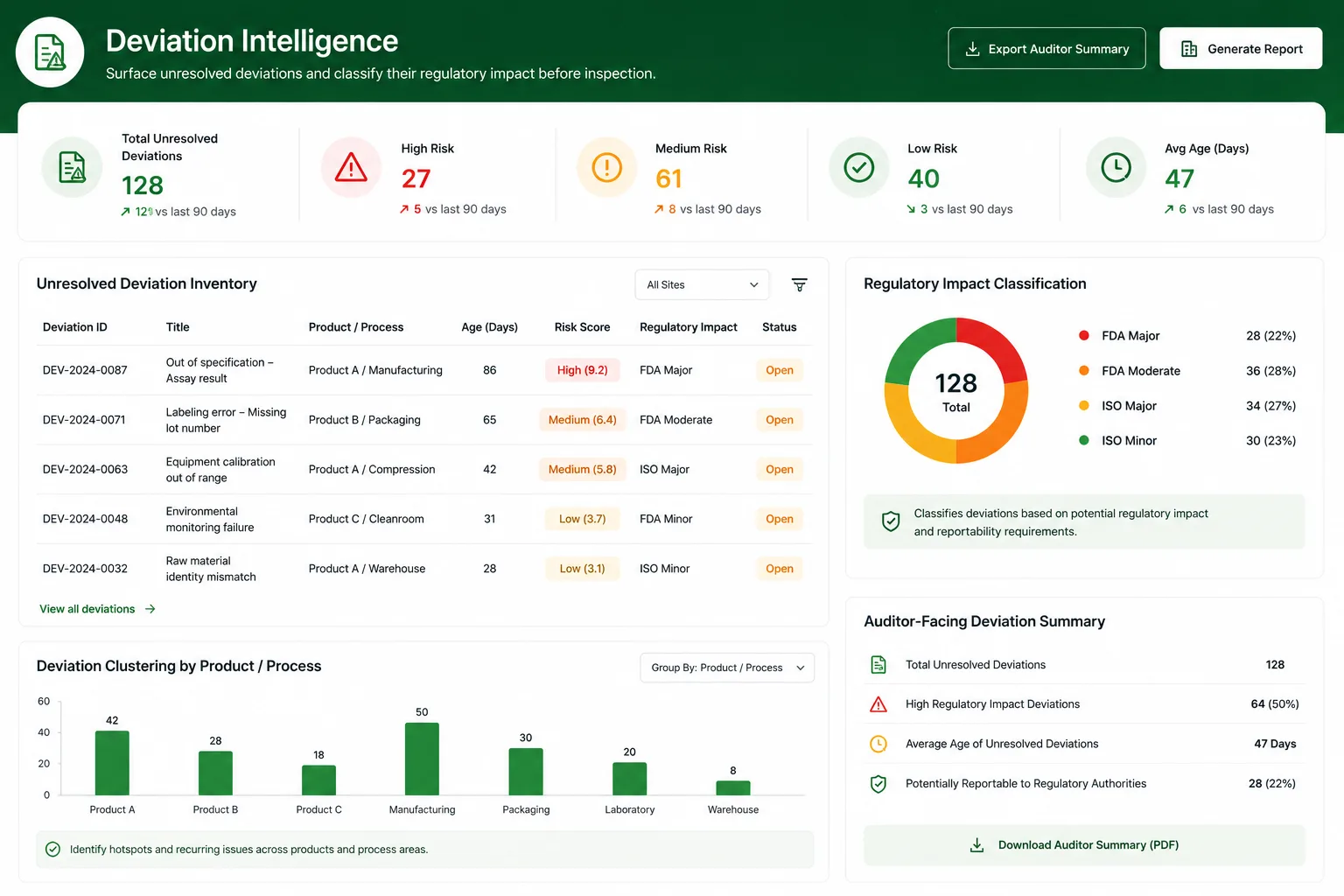Viewport: 1344px width, 896px height.
Task: Click the Laboratory bar in clustering chart
Action: coord(630,780)
